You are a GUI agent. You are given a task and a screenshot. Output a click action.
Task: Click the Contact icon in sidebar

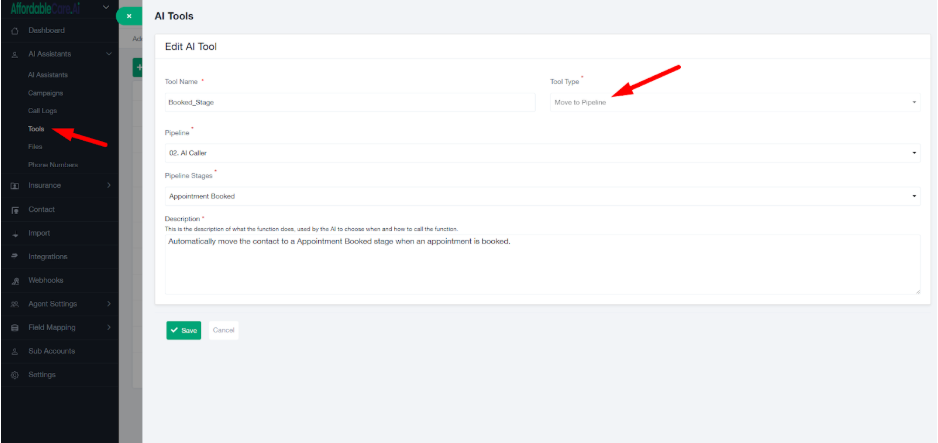pyautogui.click(x=14, y=210)
